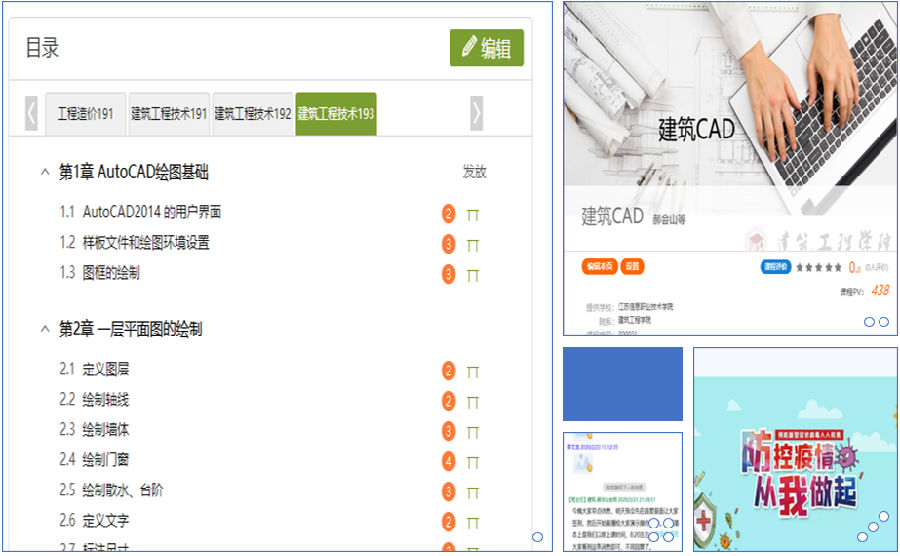Viewport: 900px width, 556px height.
Task: Click the green release icon for 2.5 绘制散水、台阶
Action: [472, 493]
